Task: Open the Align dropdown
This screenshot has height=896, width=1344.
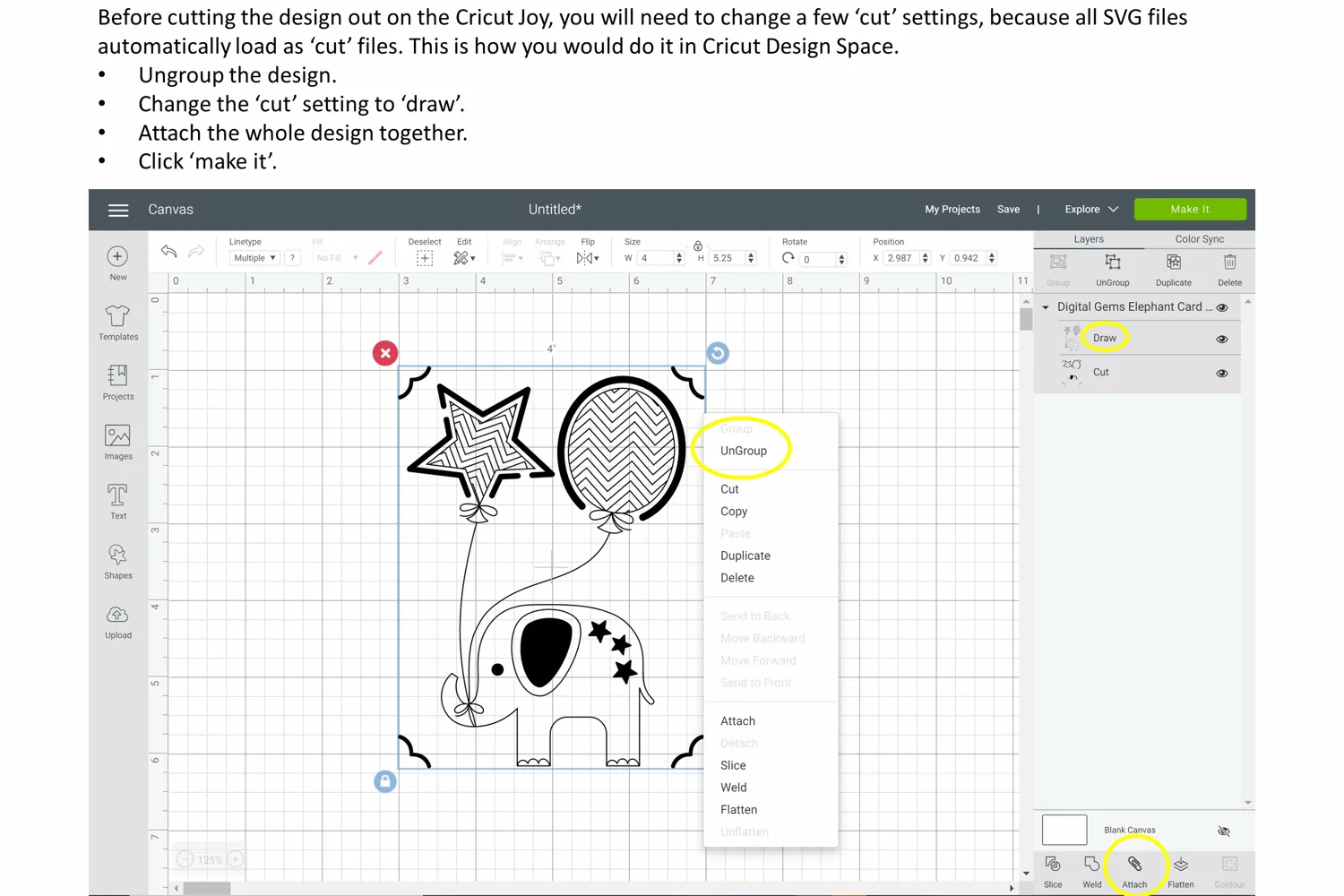Action: point(513,258)
